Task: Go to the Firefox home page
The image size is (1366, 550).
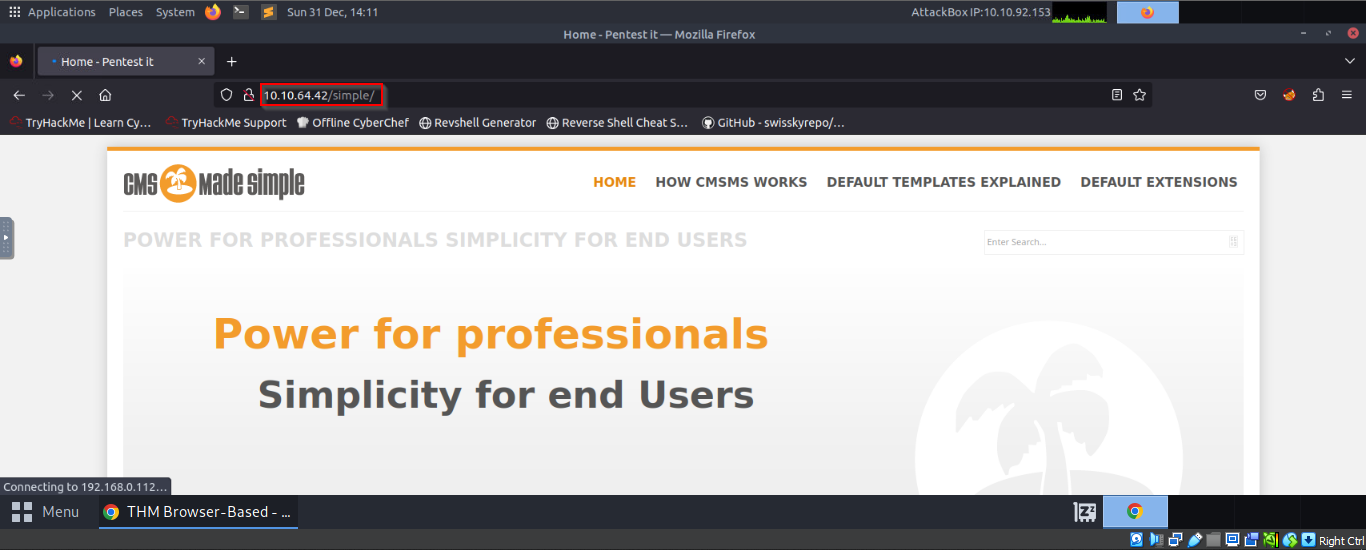Action: 105,95
